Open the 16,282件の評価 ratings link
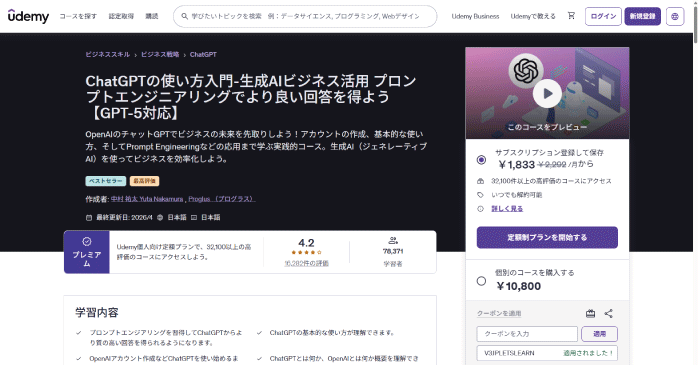698x365 pixels. point(306,264)
